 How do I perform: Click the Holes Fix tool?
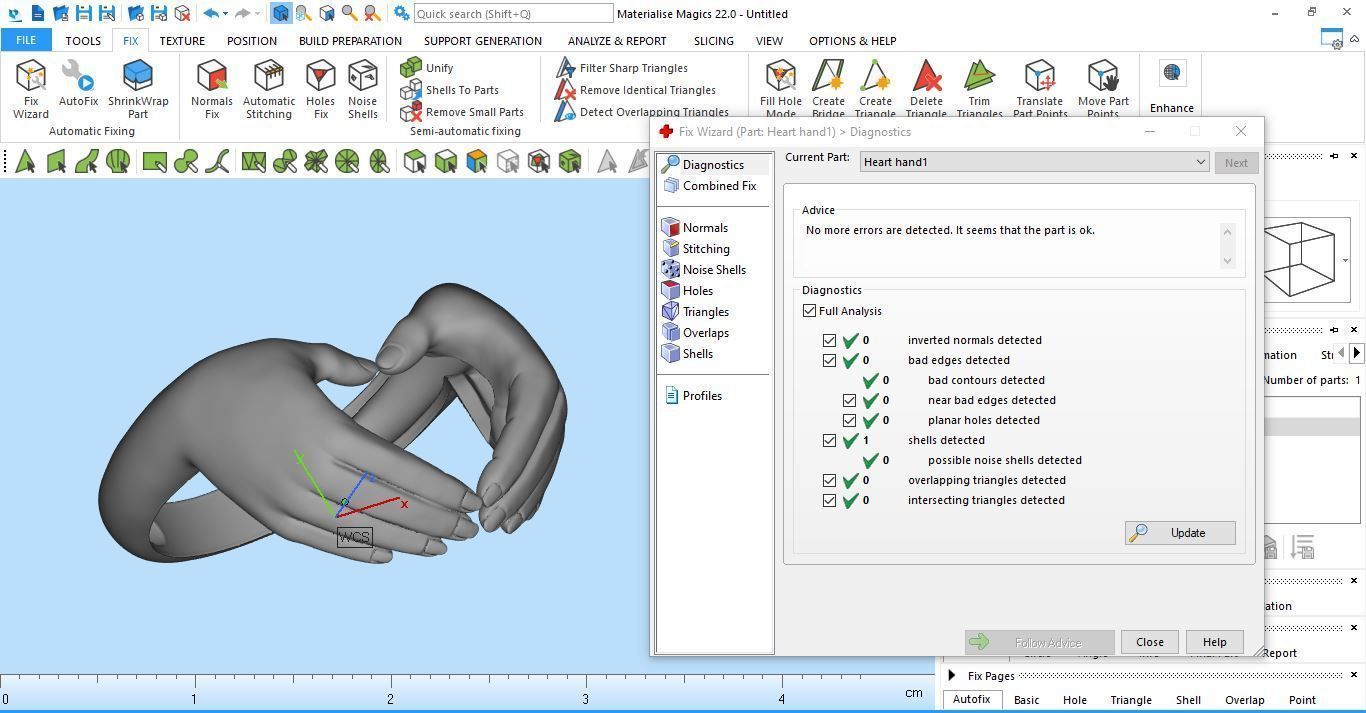pyautogui.click(x=320, y=89)
